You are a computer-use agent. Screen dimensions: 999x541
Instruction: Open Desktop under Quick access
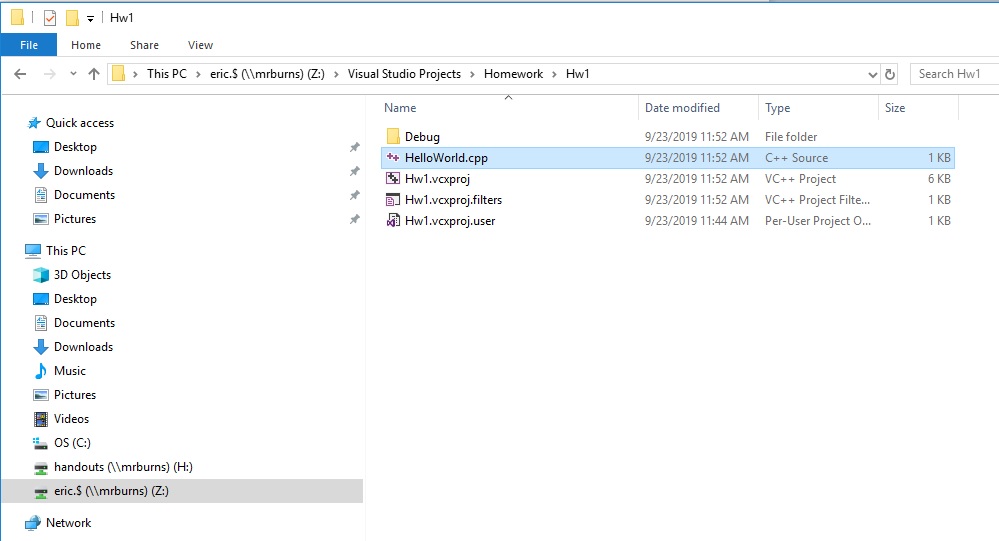[x=75, y=147]
